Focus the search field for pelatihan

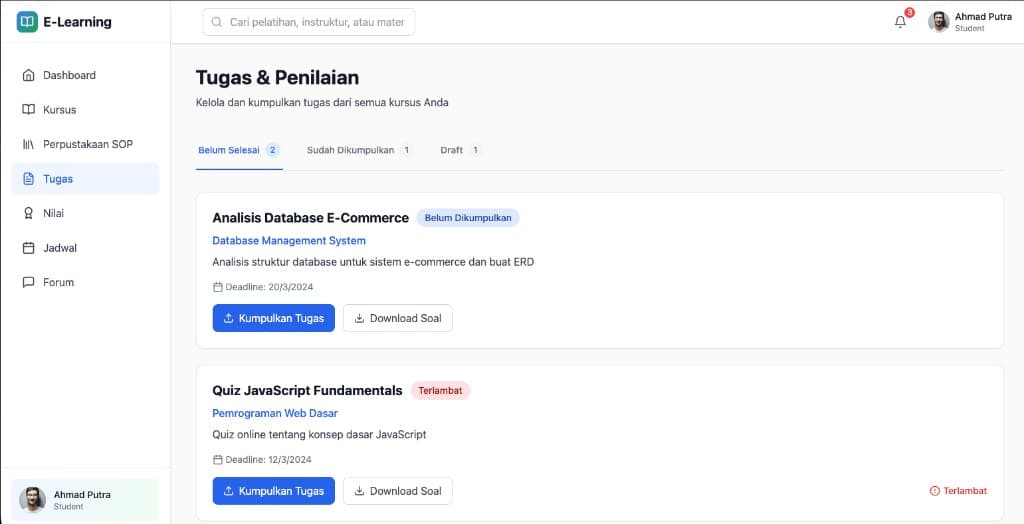coord(317,22)
